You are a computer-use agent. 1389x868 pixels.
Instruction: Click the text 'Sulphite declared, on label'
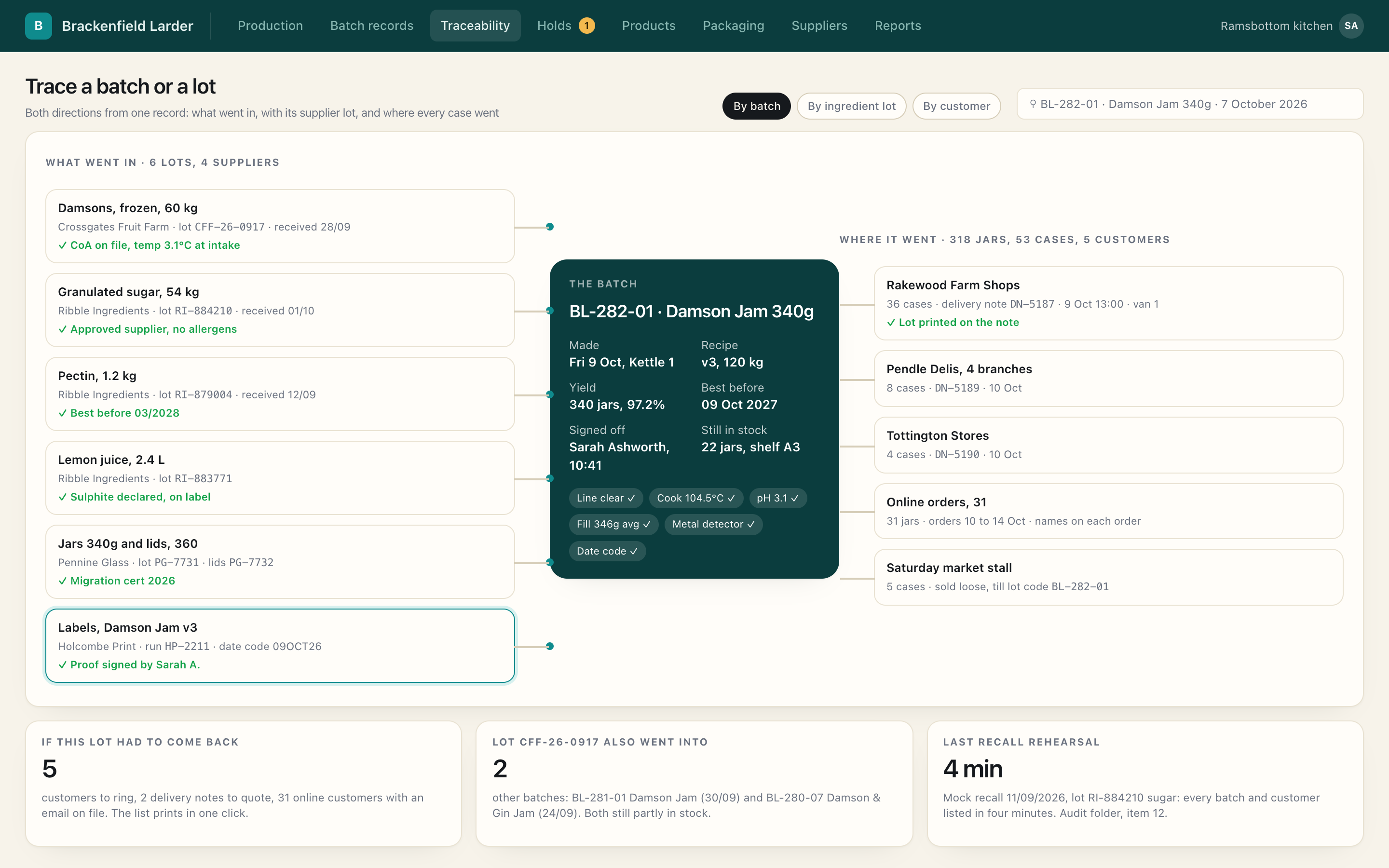pyautogui.click(x=140, y=497)
